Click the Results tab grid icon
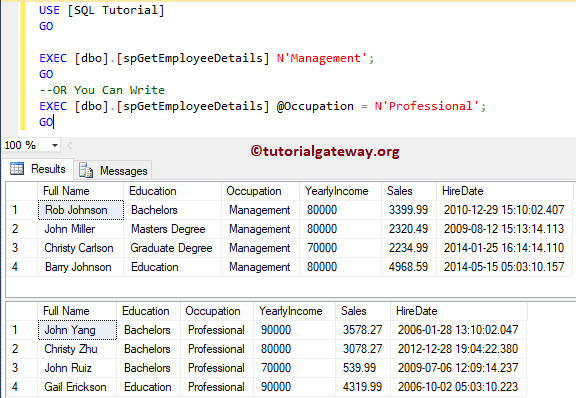This screenshot has height=398, width=576. pyautogui.click(x=17, y=168)
